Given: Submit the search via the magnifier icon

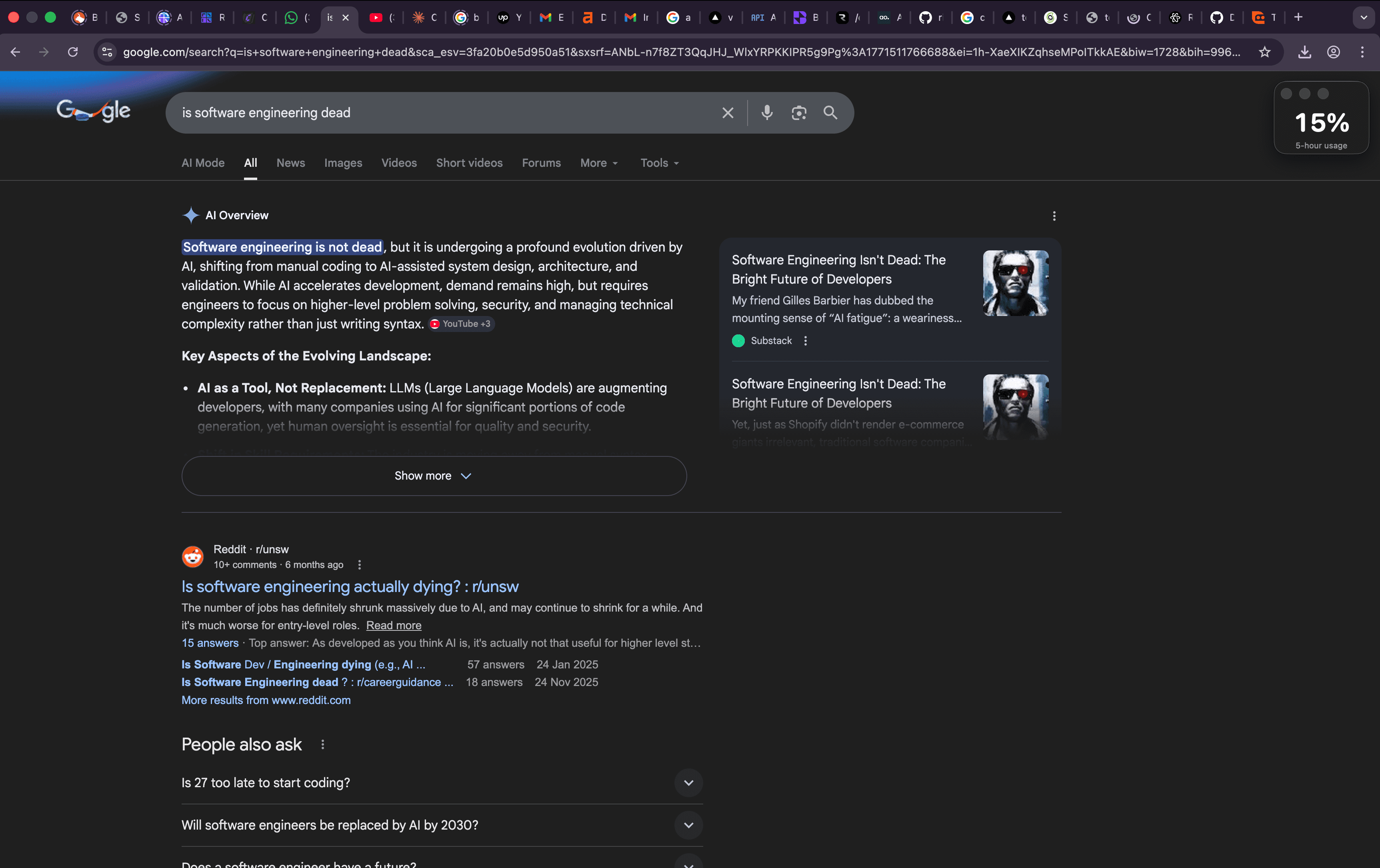Looking at the screenshot, I should (830, 113).
